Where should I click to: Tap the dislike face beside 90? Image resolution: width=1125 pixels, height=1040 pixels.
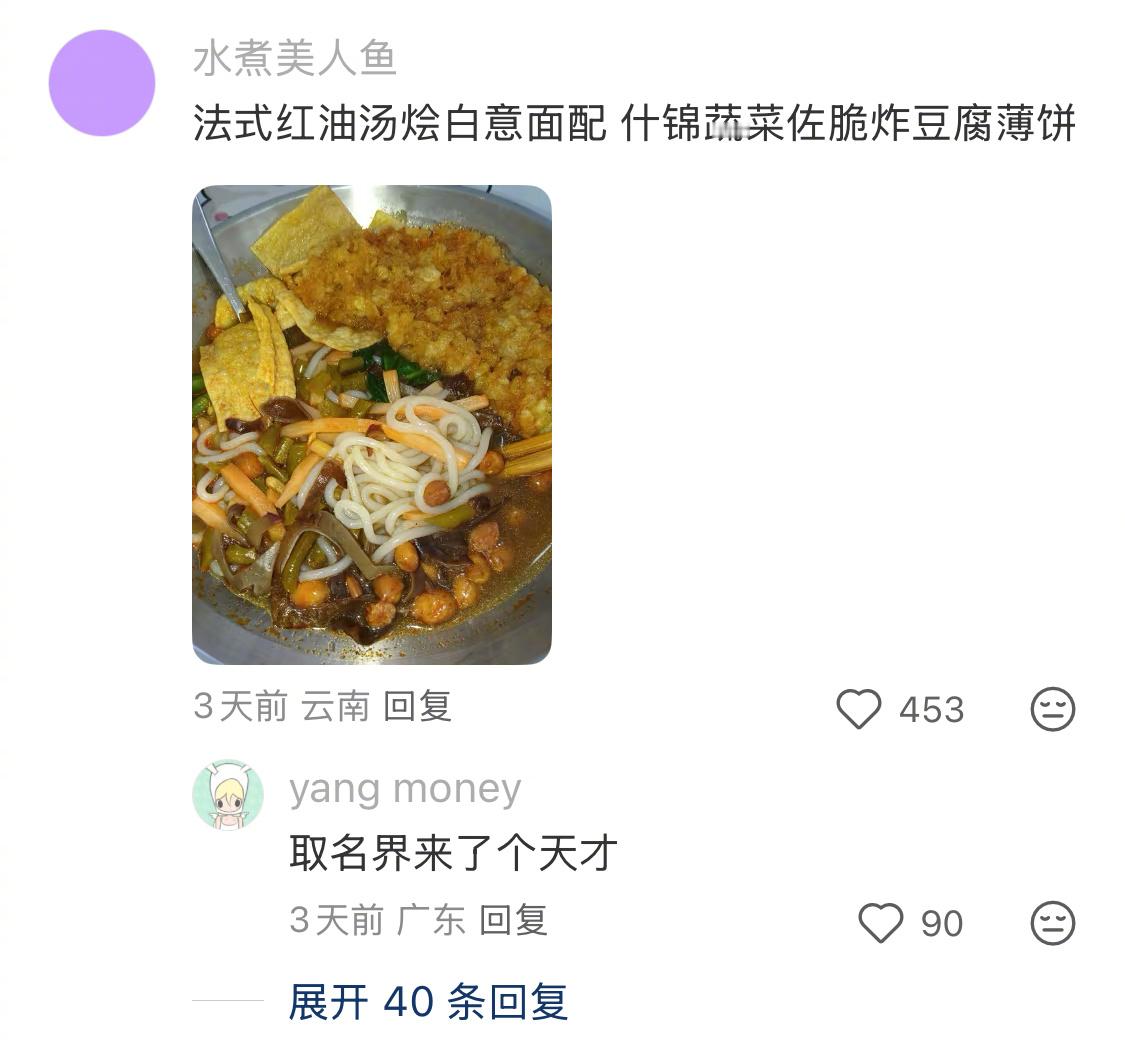coord(1053,922)
